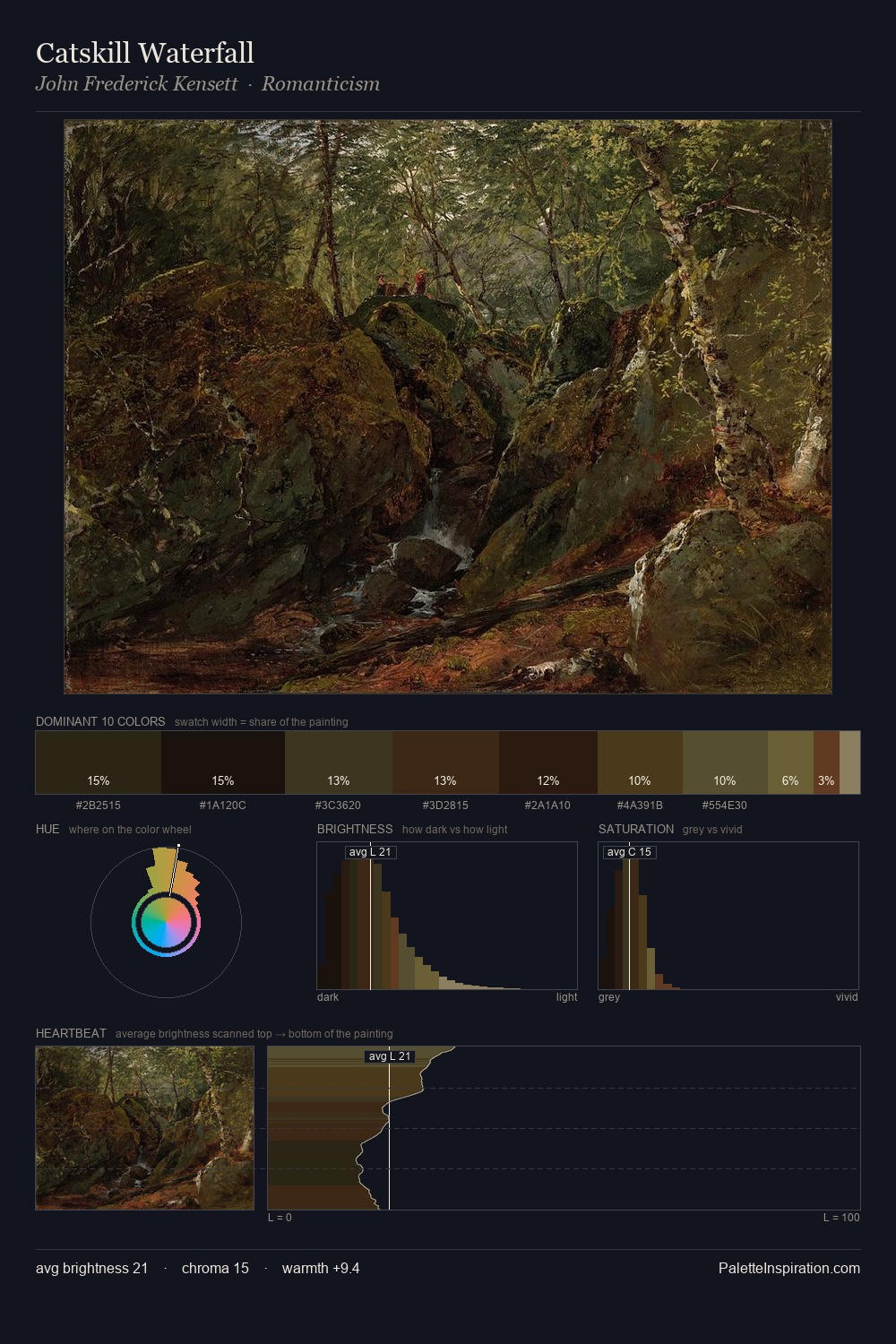This screenshot has width=896, height=1344.
Task: Click the #1A120C hex code label
Action: coord(223,806)
